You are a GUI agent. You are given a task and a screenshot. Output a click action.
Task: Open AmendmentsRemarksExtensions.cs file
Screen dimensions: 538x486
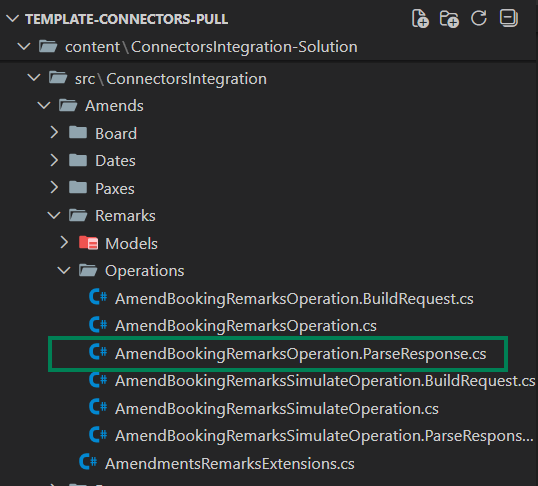230,464
